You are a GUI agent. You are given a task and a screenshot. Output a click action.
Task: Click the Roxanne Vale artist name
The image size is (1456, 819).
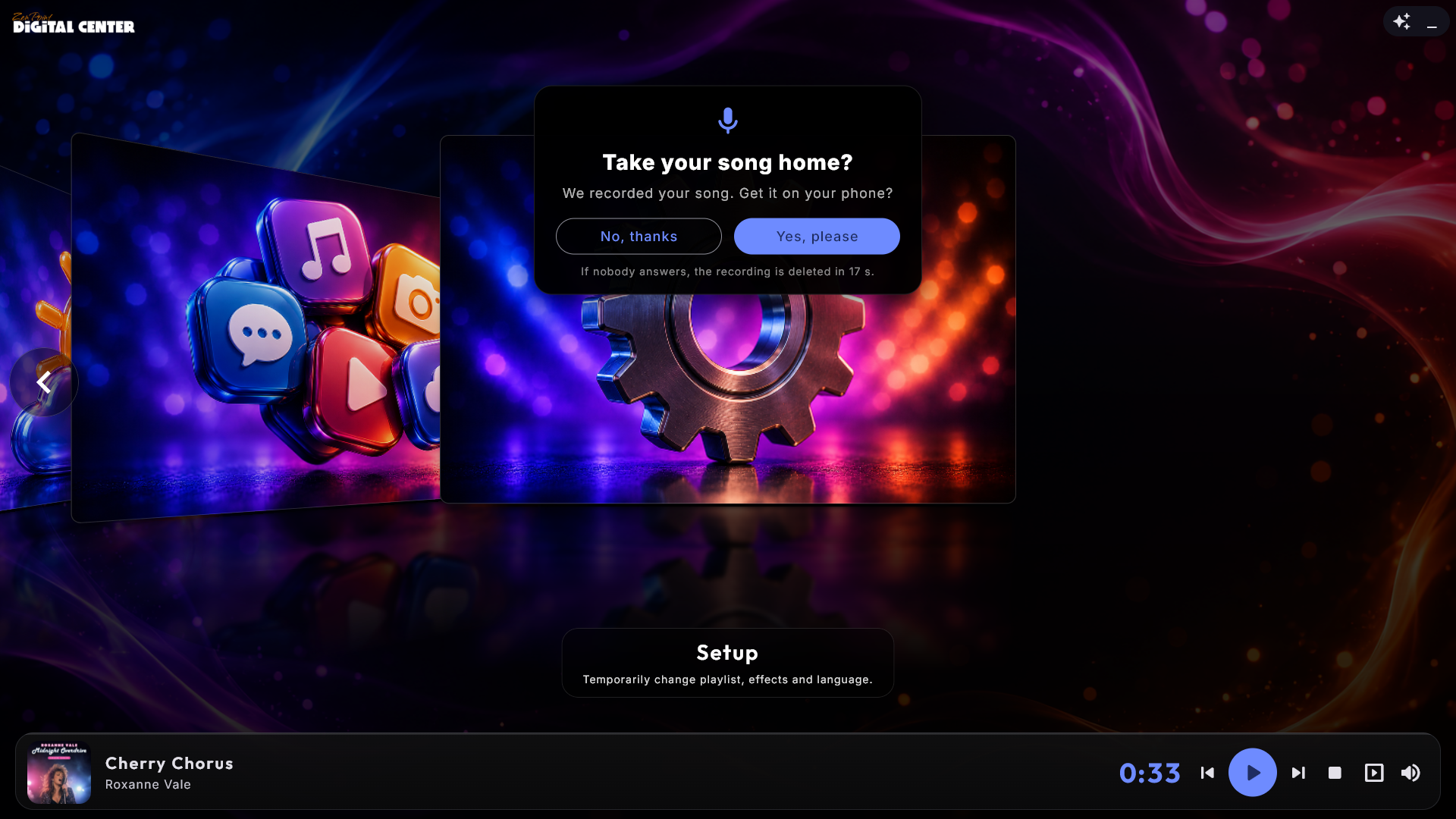[148, 784]
